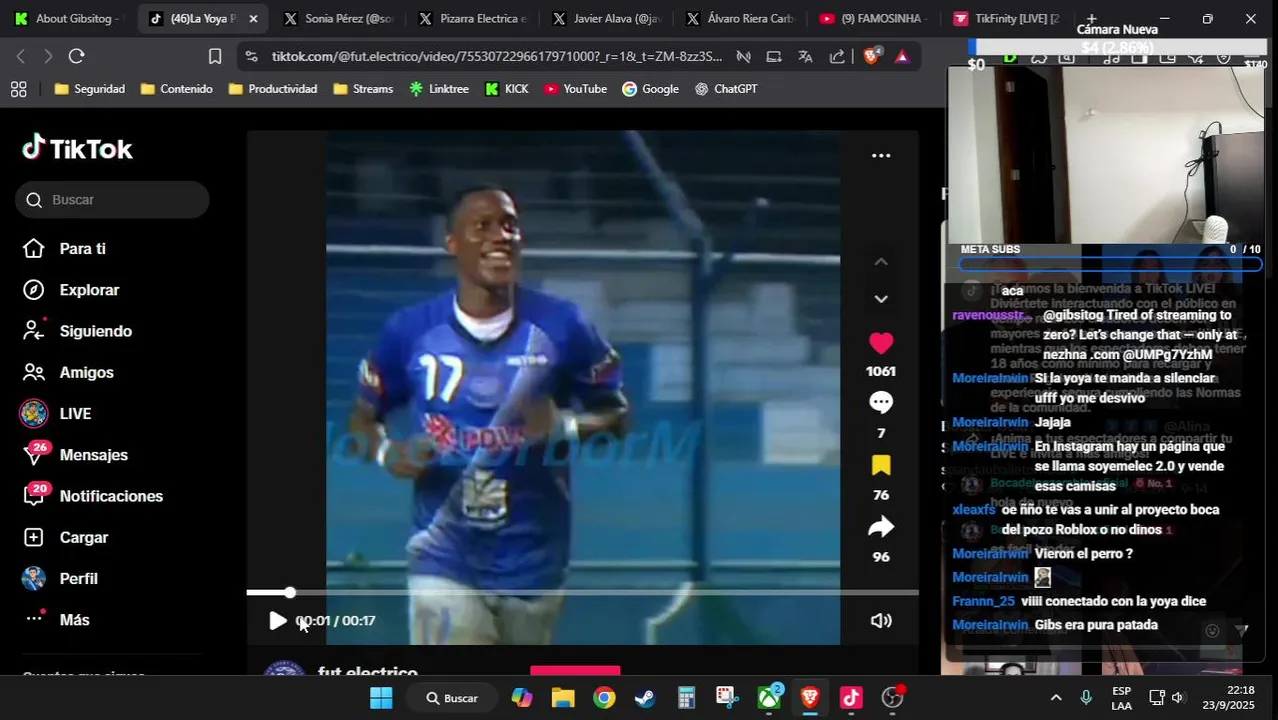Viewport: 1278px width, 720px height.
Task: Switch to Álvaro Riera X tab
Action: 740,18
